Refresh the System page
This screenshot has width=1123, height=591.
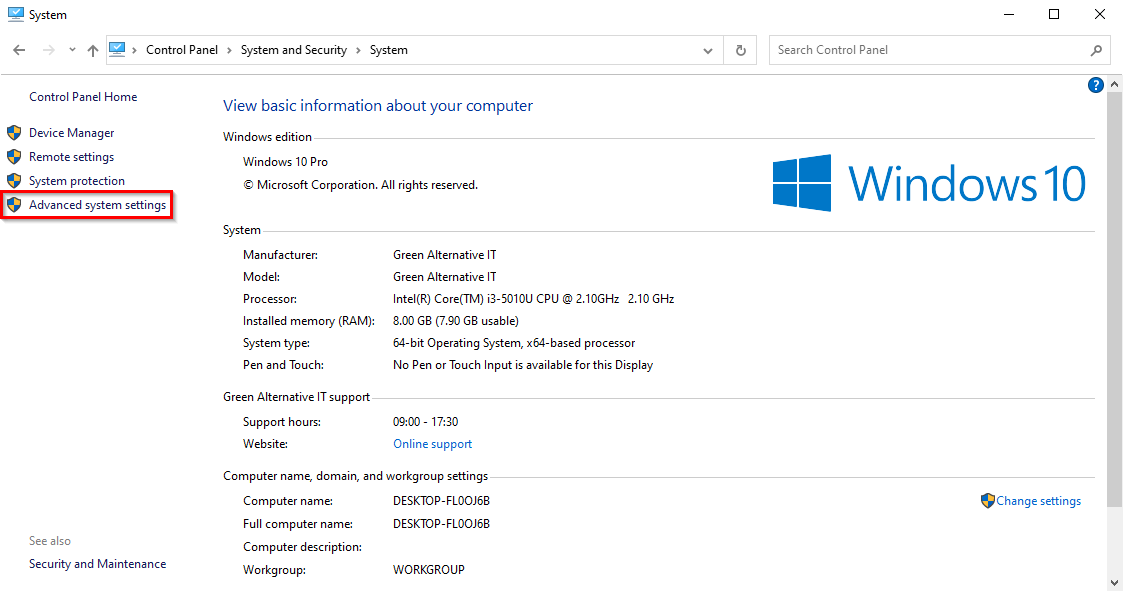point(741,50)
